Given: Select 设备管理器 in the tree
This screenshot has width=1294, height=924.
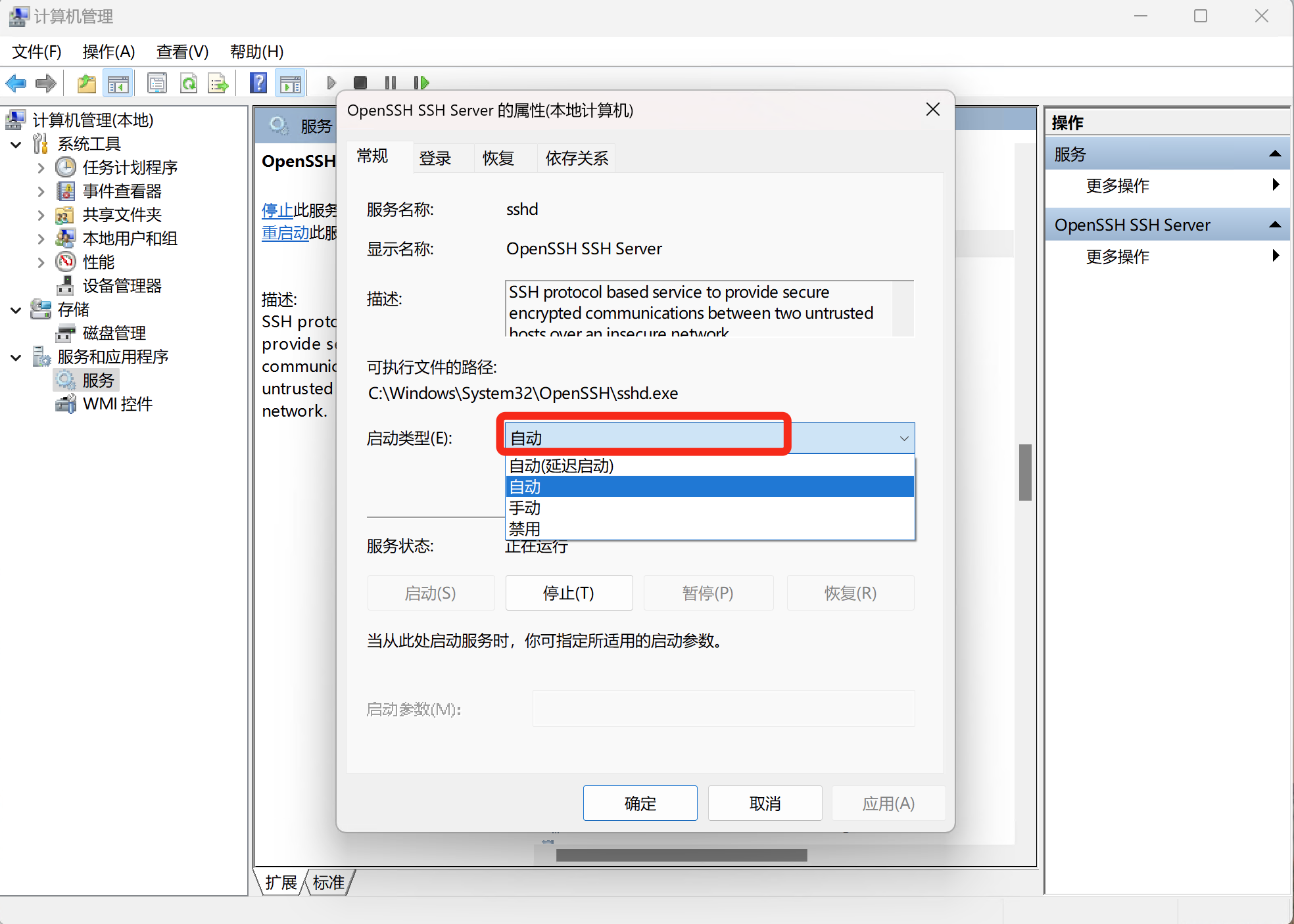Looking at the screenshot, I should (122, 286).
